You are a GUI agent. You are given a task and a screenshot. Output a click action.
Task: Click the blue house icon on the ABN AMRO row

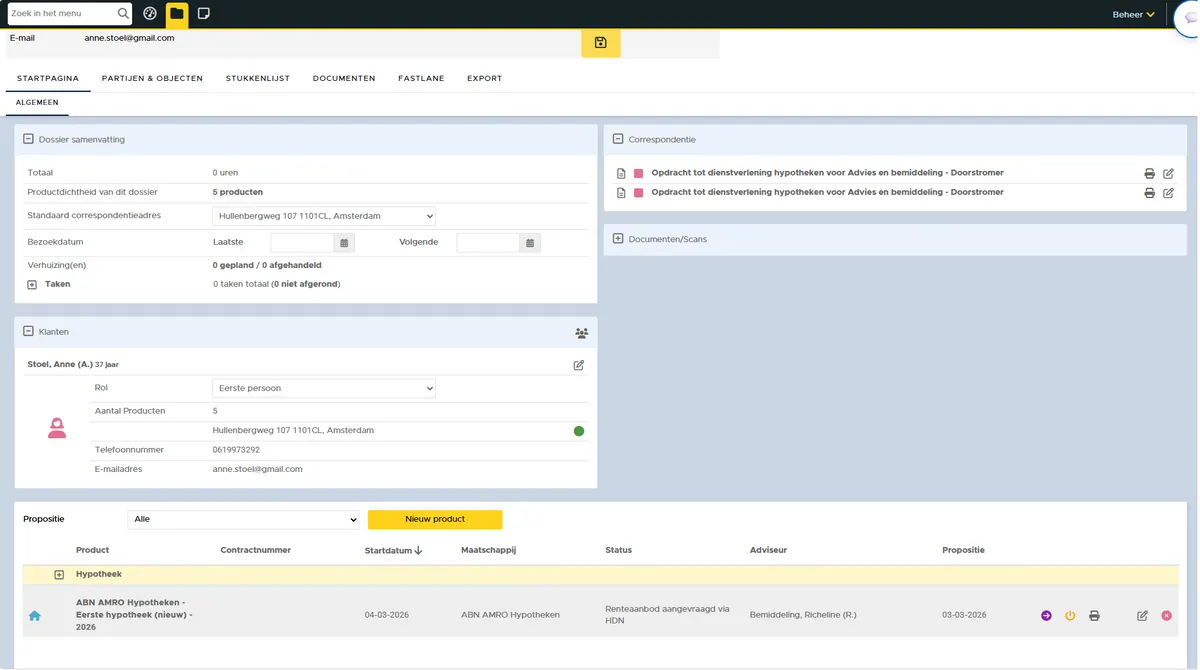point(35,615)
